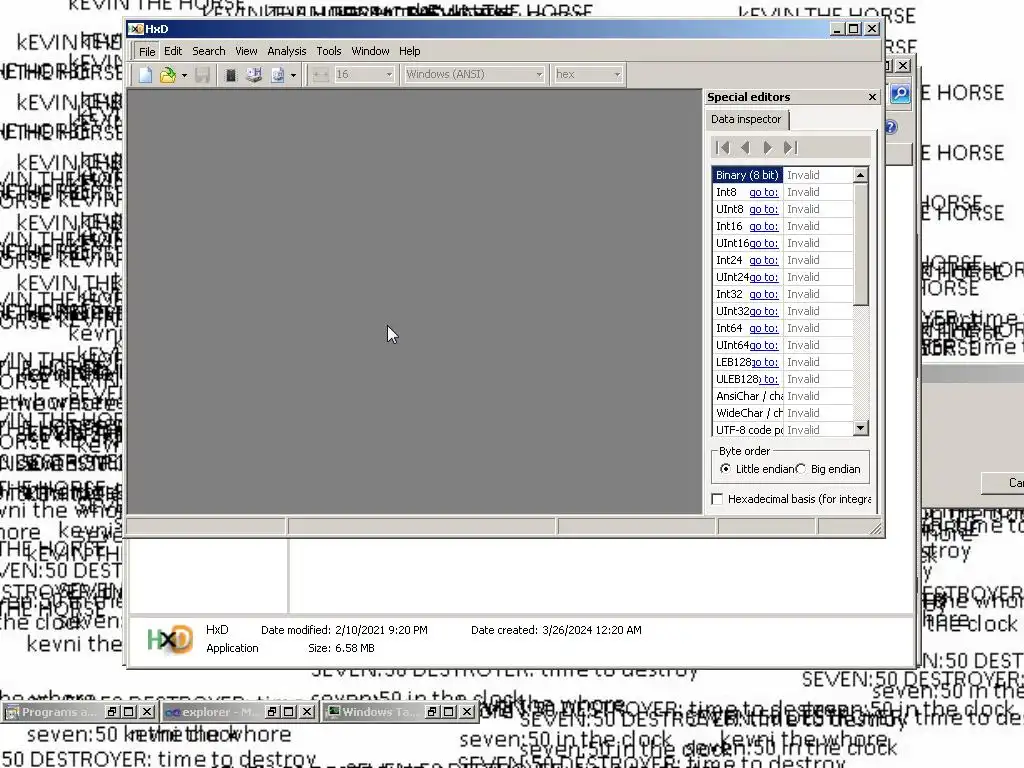Click the Data inspector scroll up arrow

click(861, 174)
